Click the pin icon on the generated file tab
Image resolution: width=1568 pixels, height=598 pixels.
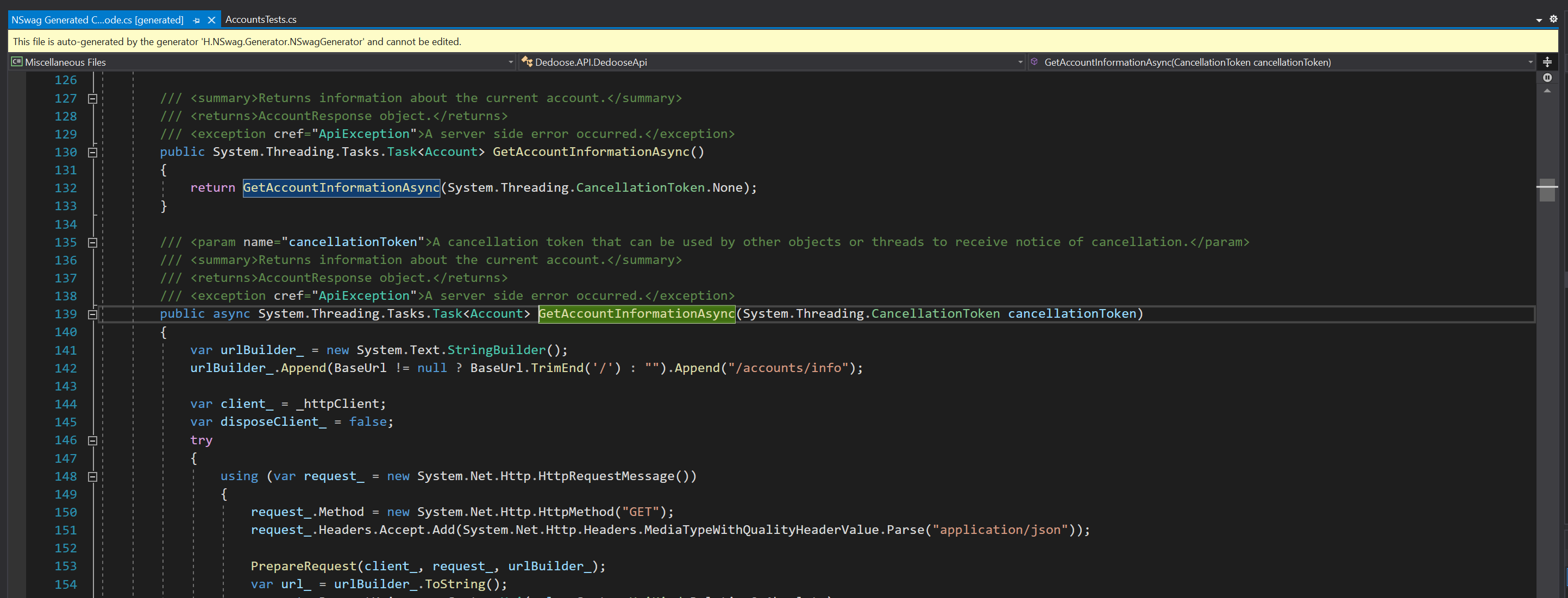[196, 20]
